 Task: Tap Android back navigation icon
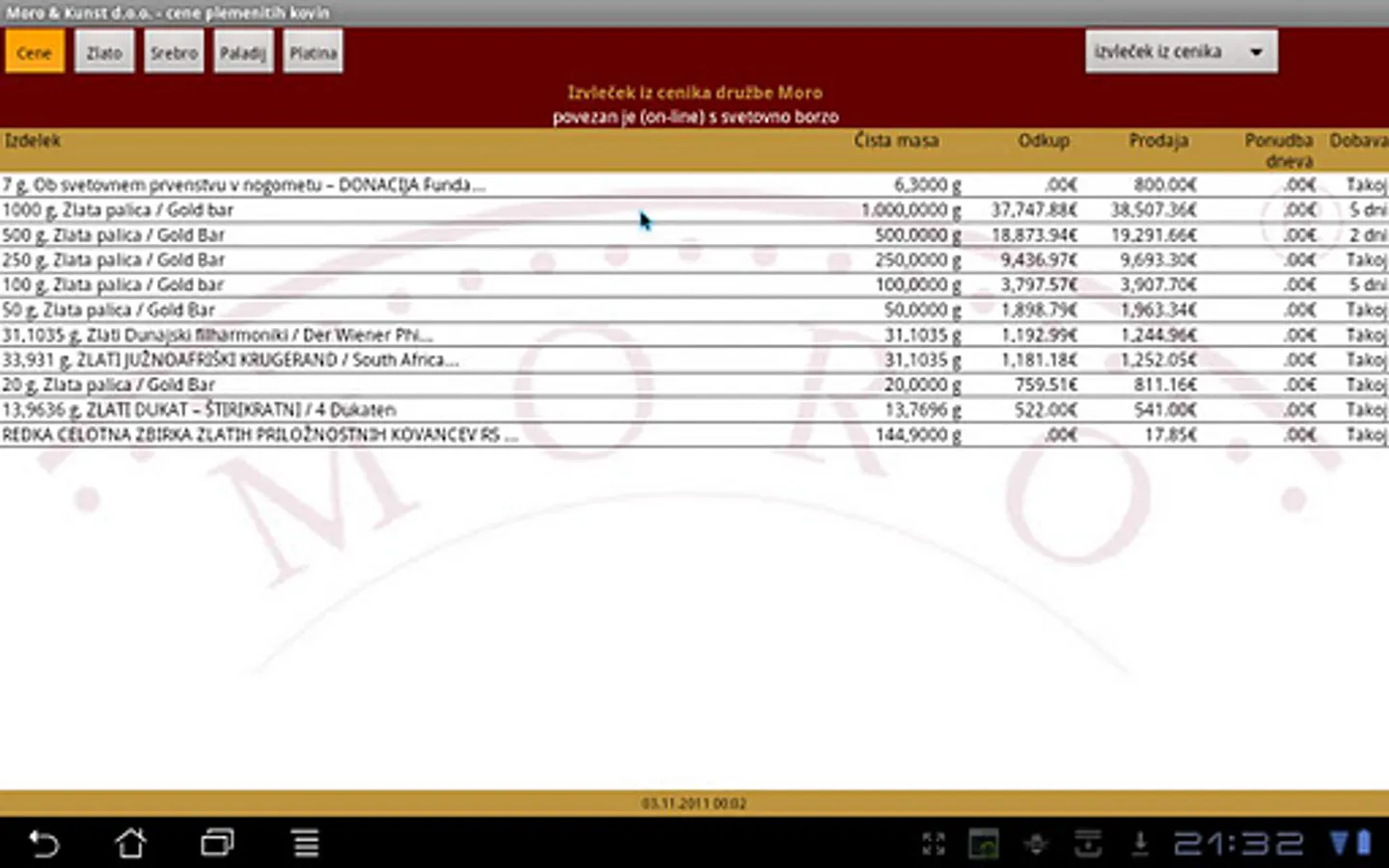point(43,844)
